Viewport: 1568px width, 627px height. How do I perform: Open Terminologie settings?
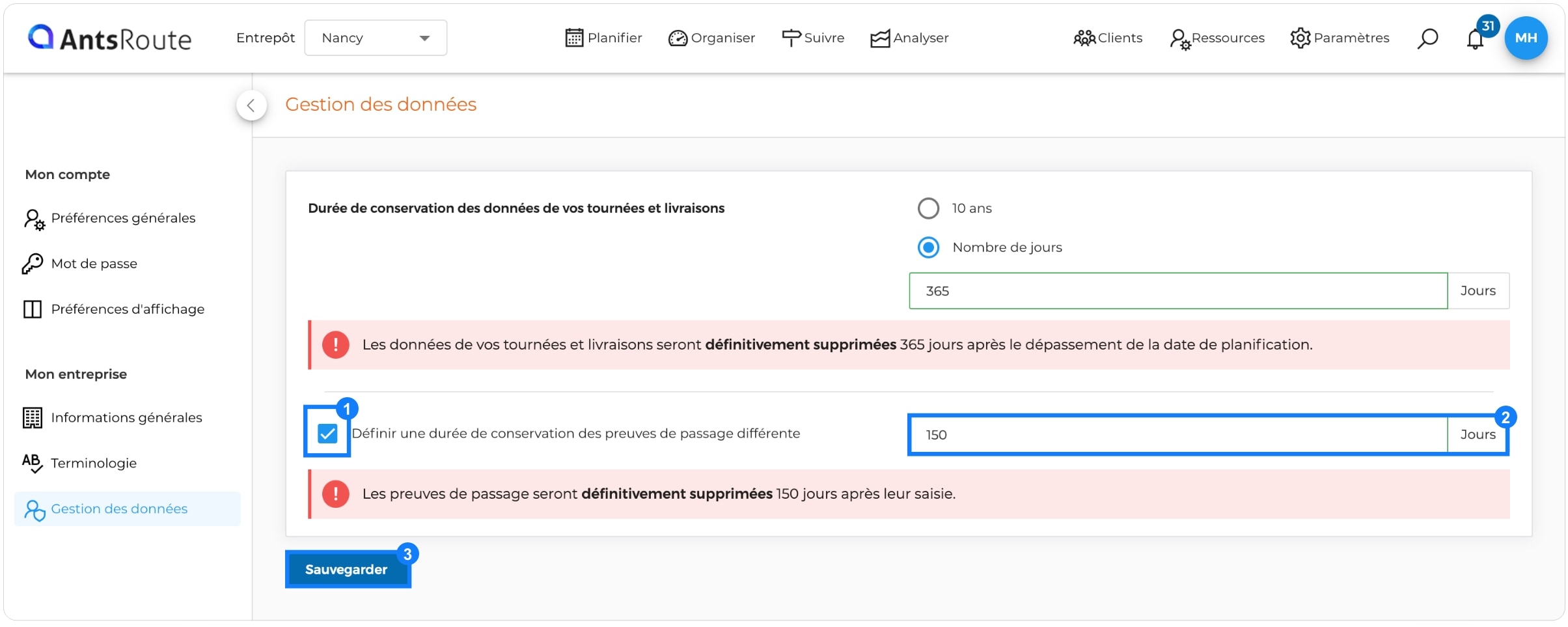94,463
